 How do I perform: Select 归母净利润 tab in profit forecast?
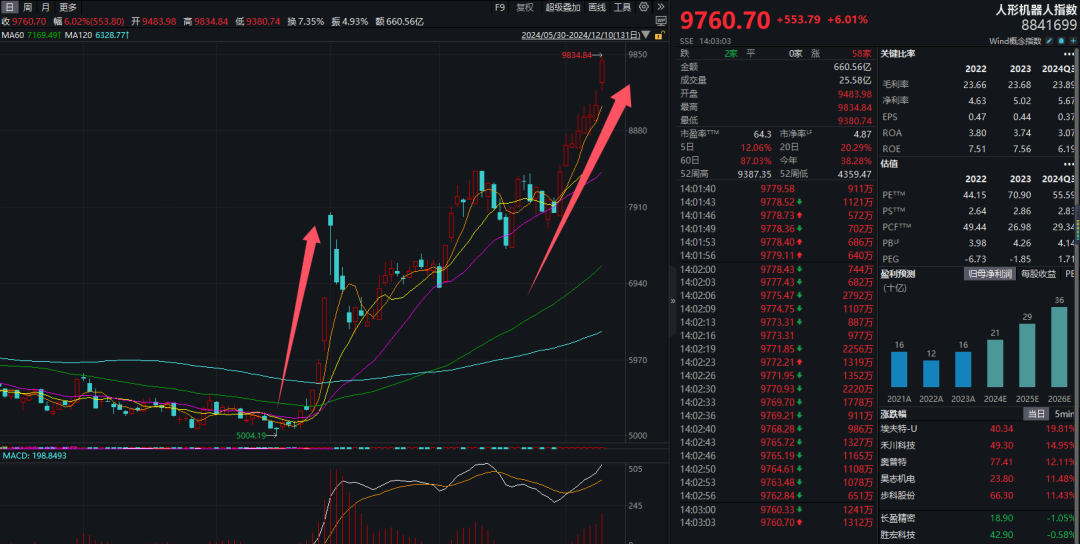[x=988, y=273]
